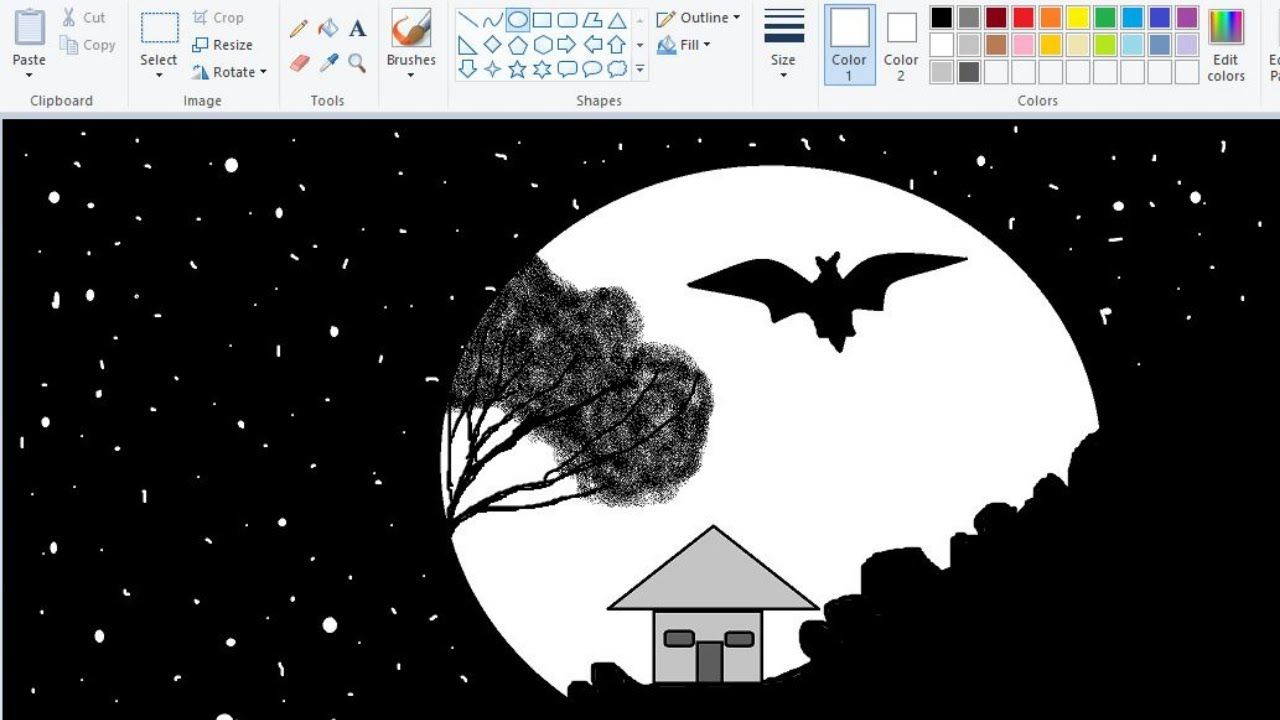Click the house door on canvas

709,662
